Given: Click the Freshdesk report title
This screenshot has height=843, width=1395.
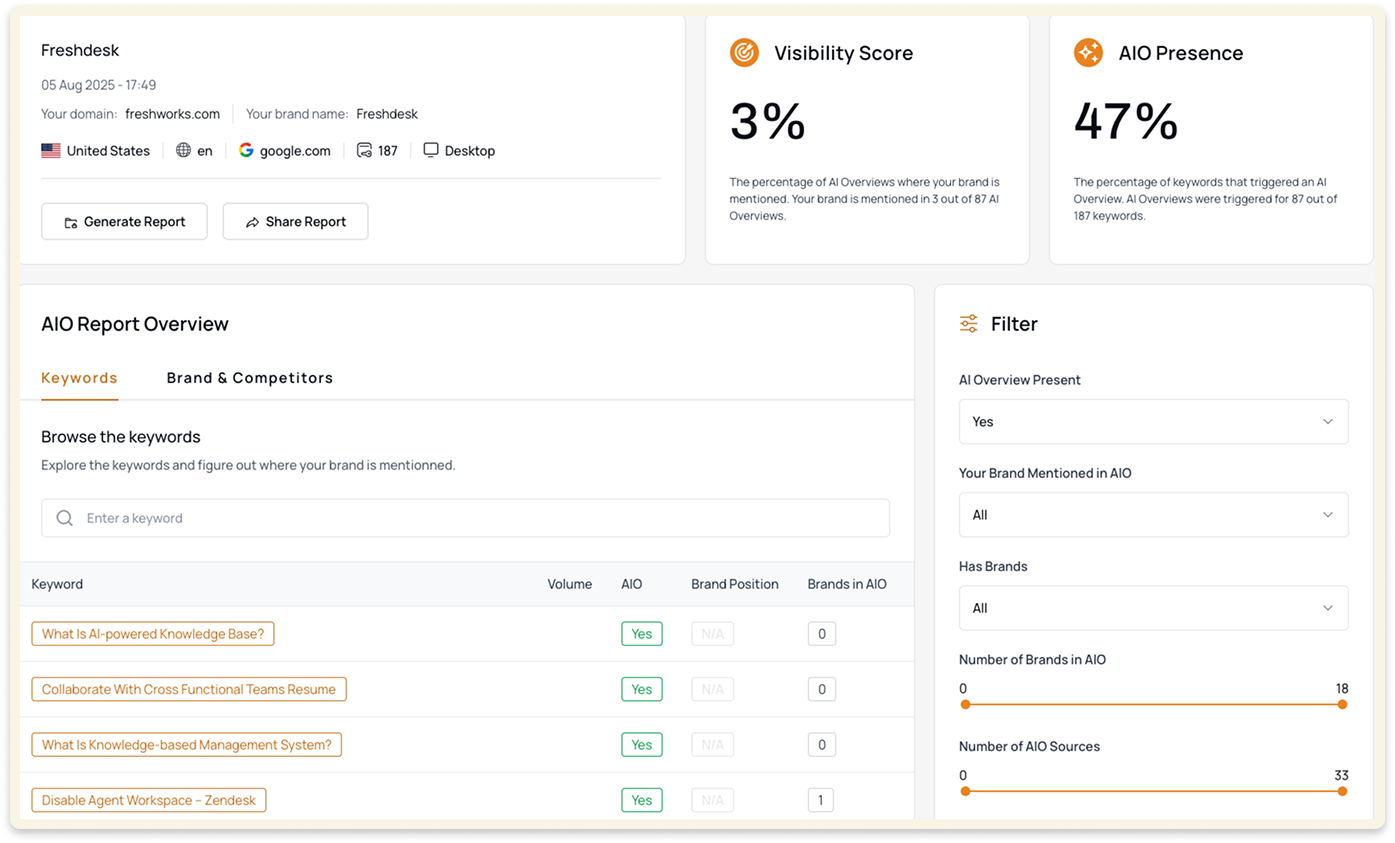Looking at the screenshot, I should [80, 50].
